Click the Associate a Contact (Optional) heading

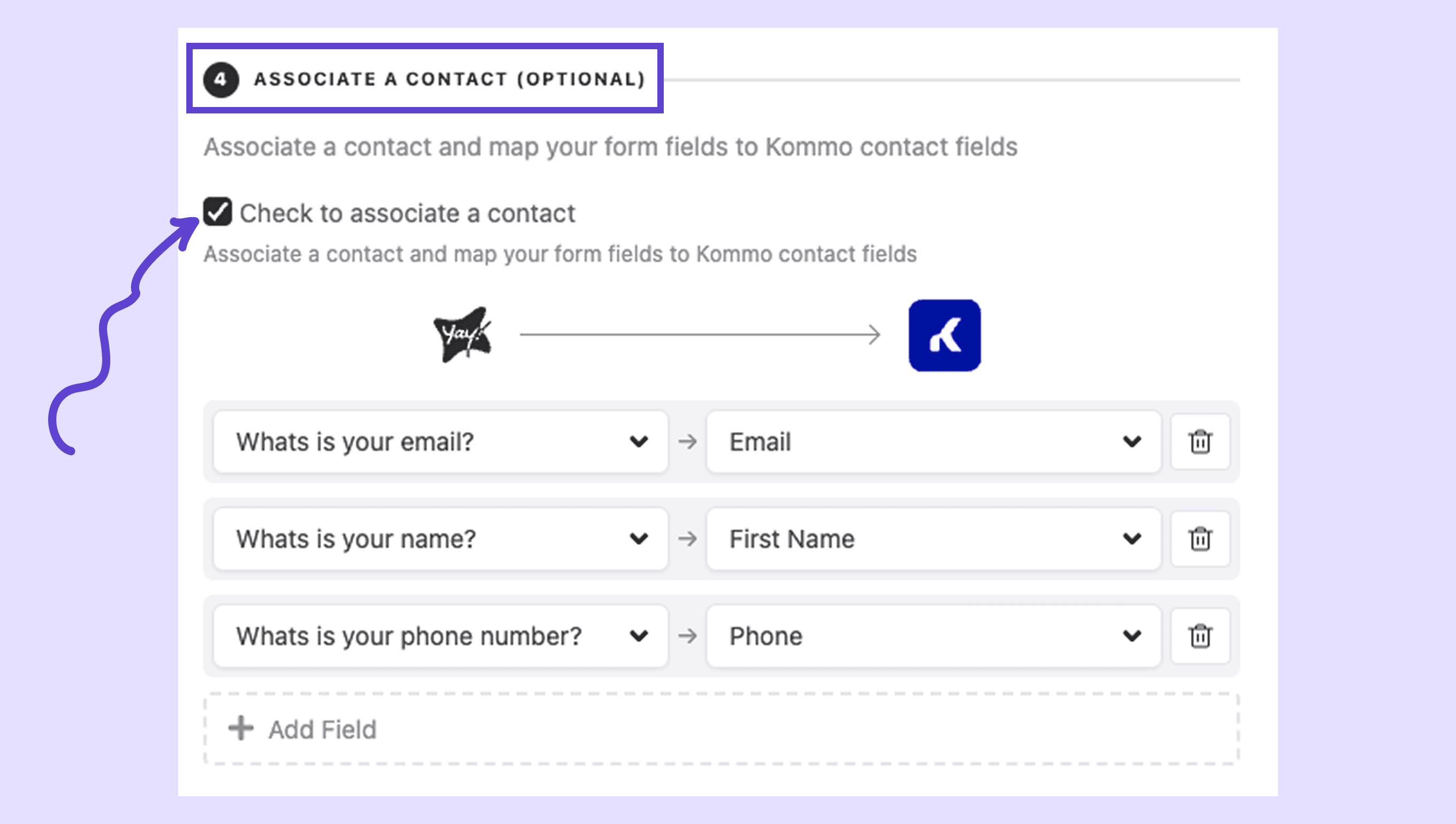pos(450,79)
